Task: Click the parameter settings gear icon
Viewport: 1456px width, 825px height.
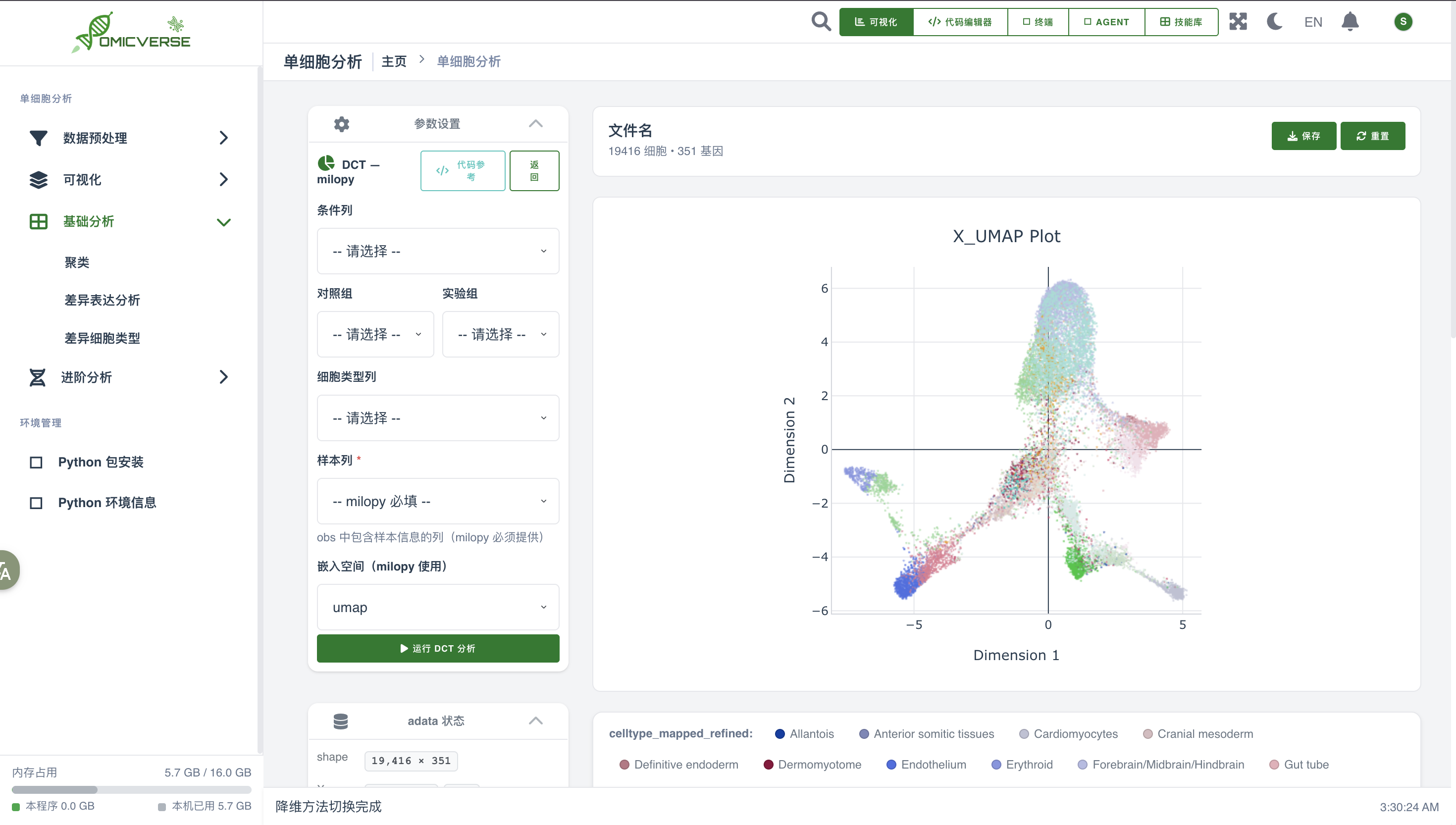Action: coord(342,123)
